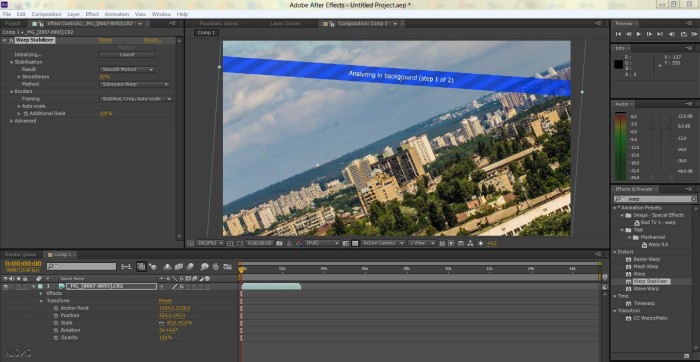Open 1 View layout dropdown
The height and width of the screenshot is (362, 700).
422,243
